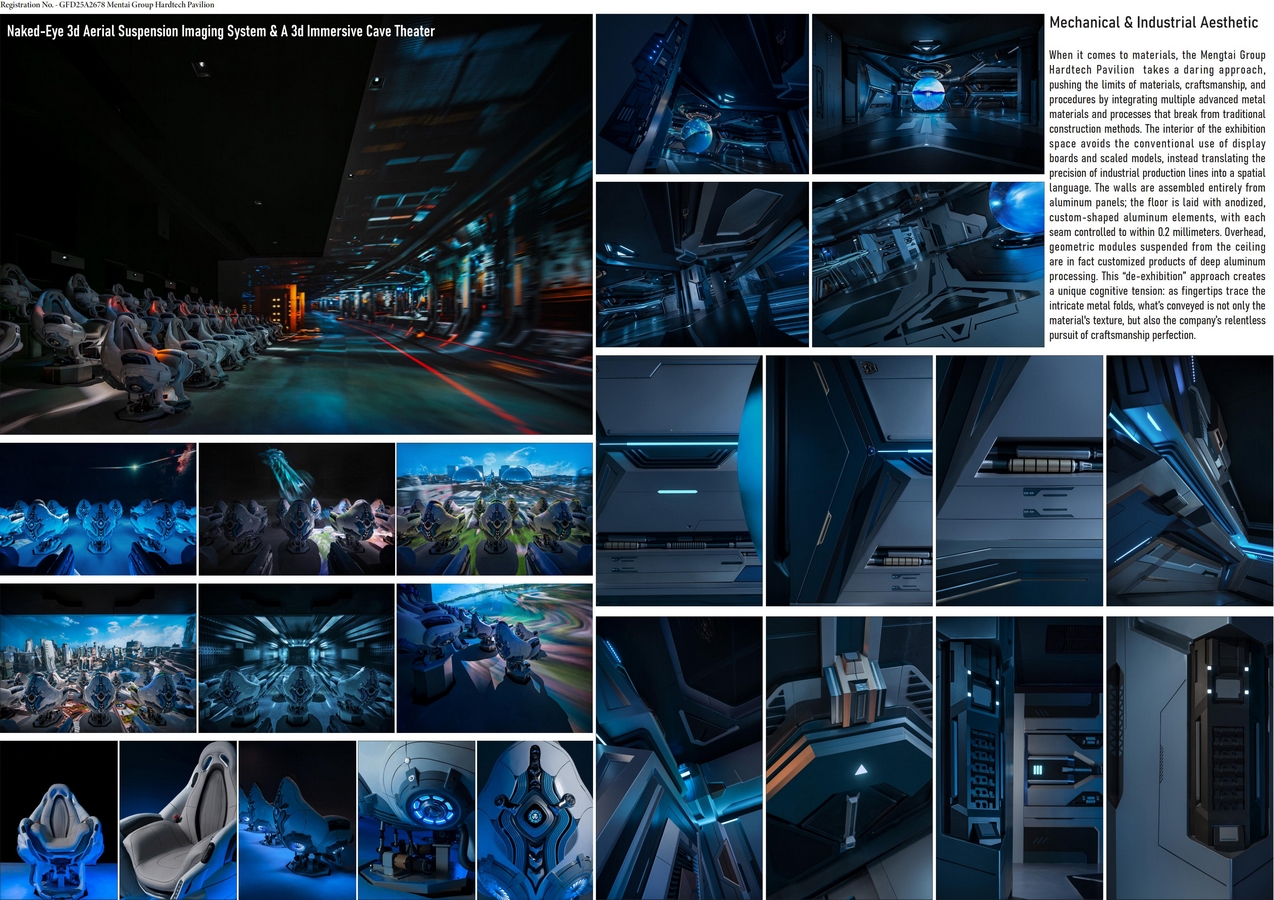
Task: Open the side-view seats with swirling coastline image
Action: coord(494,658)
